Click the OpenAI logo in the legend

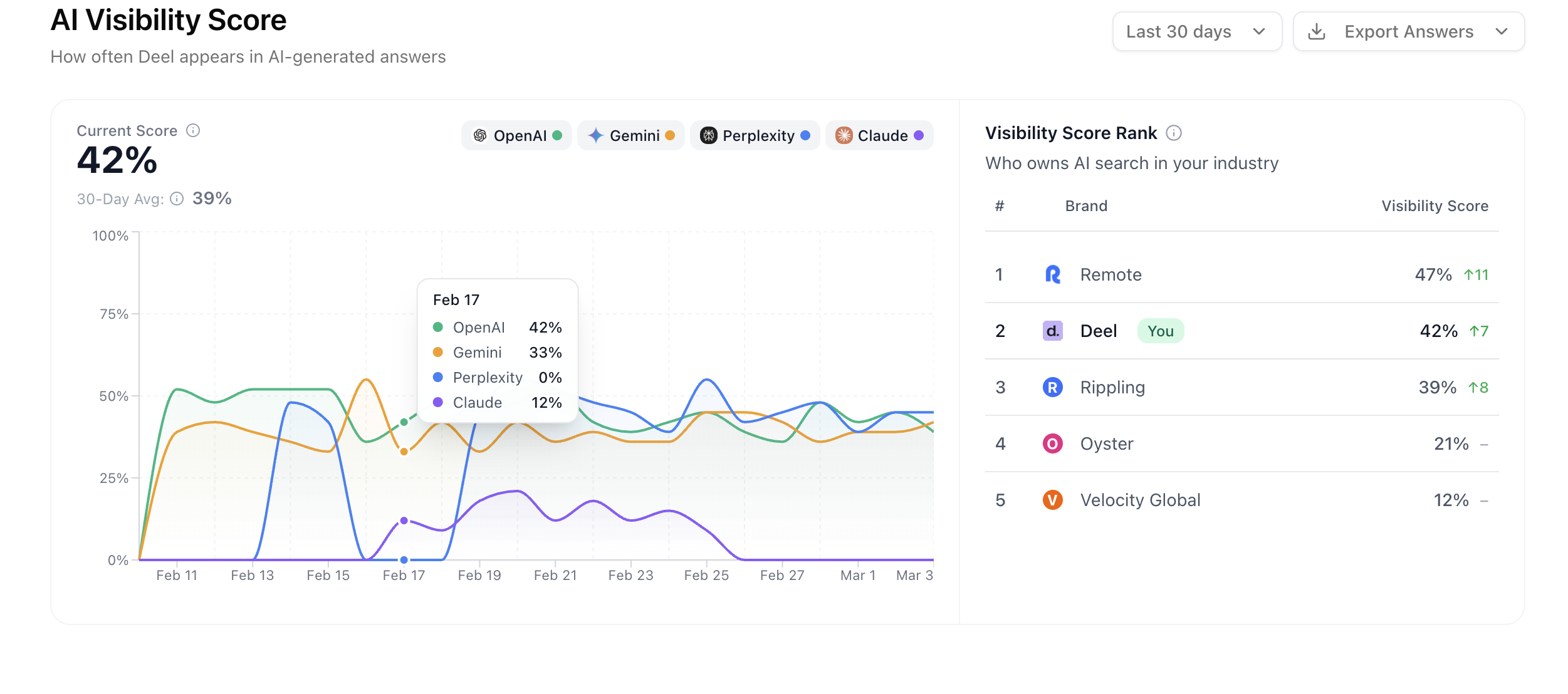(479, 135)
